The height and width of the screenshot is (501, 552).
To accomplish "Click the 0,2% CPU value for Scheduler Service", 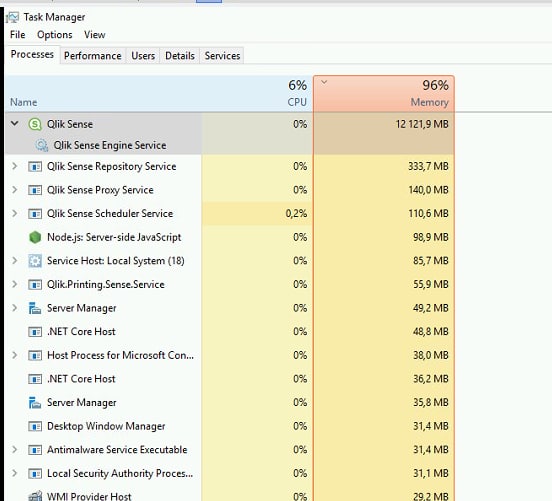I will 296,214.
